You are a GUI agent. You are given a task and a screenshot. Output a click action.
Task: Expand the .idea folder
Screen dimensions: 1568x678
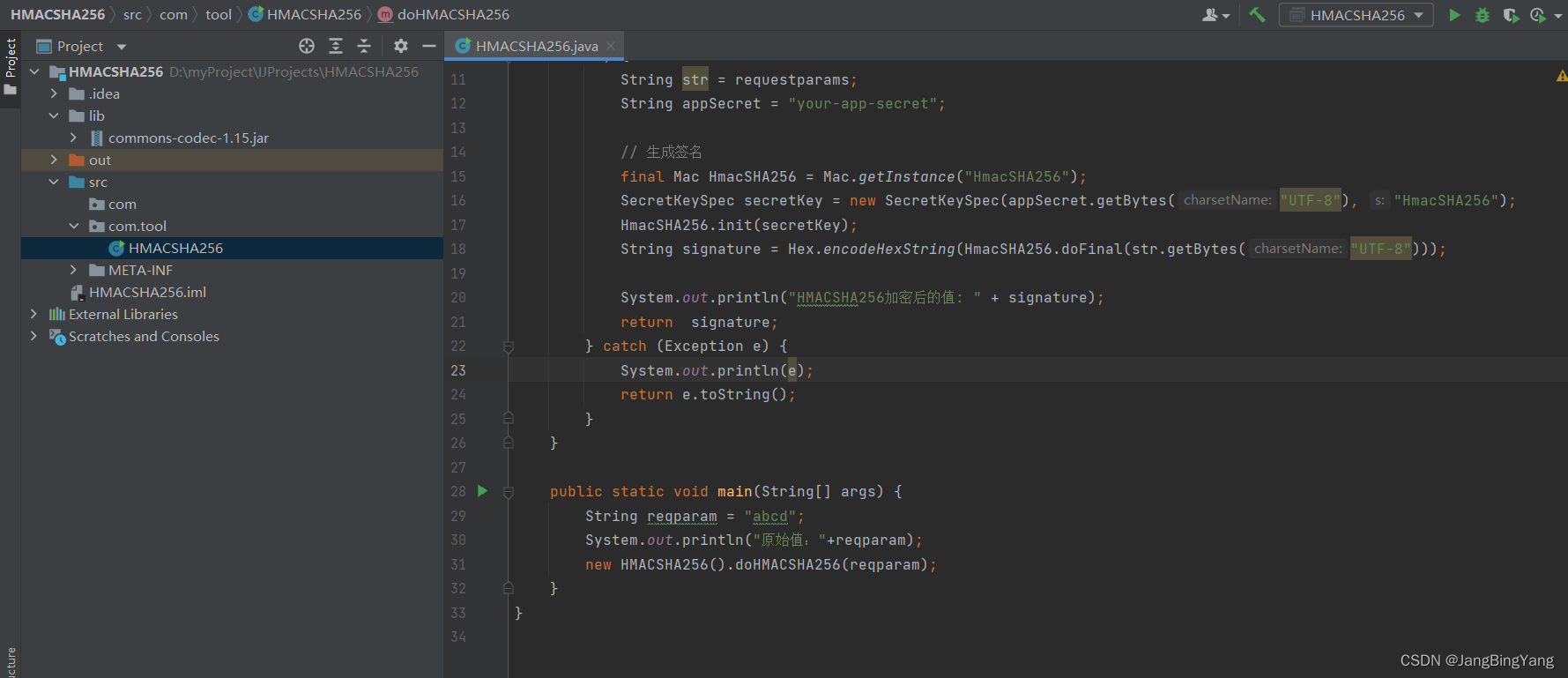coord(54,93)
